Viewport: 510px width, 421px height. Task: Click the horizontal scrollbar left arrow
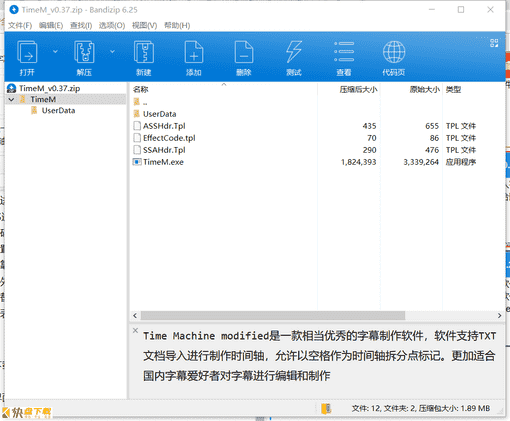(x=135, y=315)
